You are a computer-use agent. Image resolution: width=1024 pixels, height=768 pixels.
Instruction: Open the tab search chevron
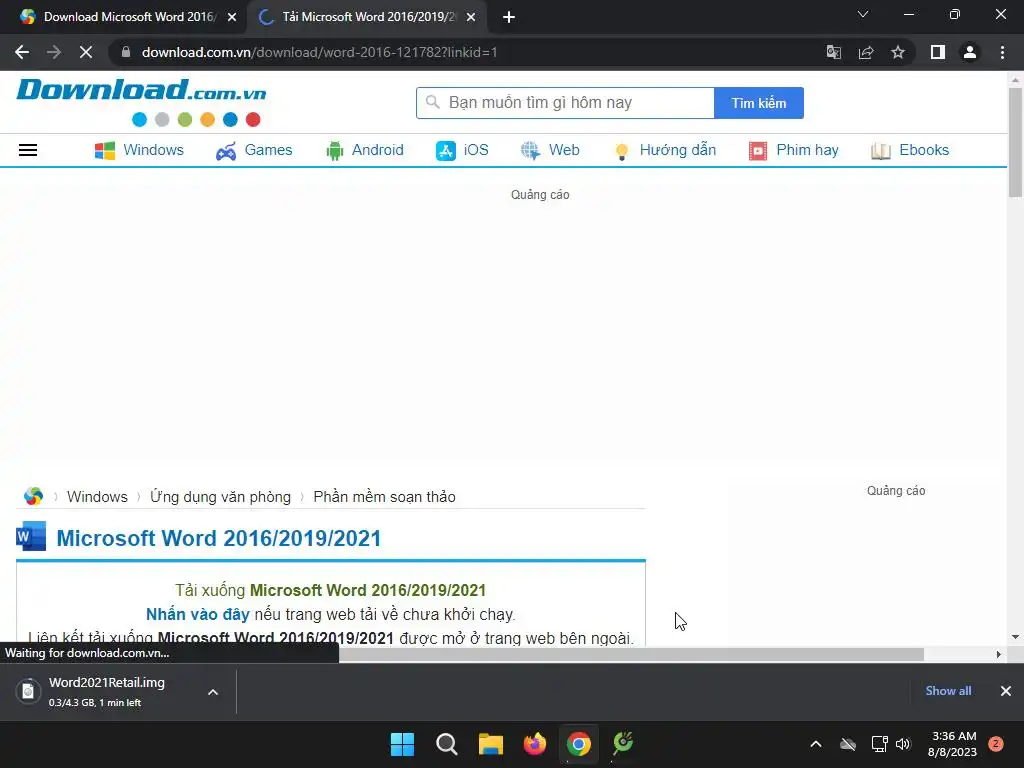click(x=863, y=14)
